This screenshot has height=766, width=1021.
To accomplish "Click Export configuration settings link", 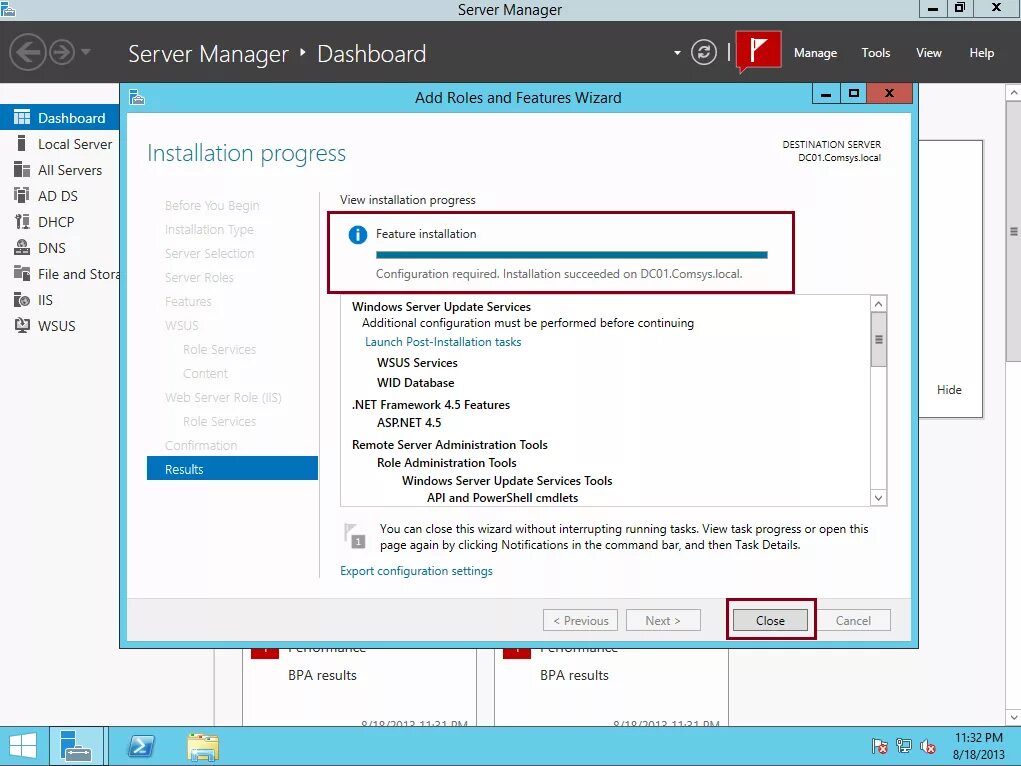I will [416, 571].
